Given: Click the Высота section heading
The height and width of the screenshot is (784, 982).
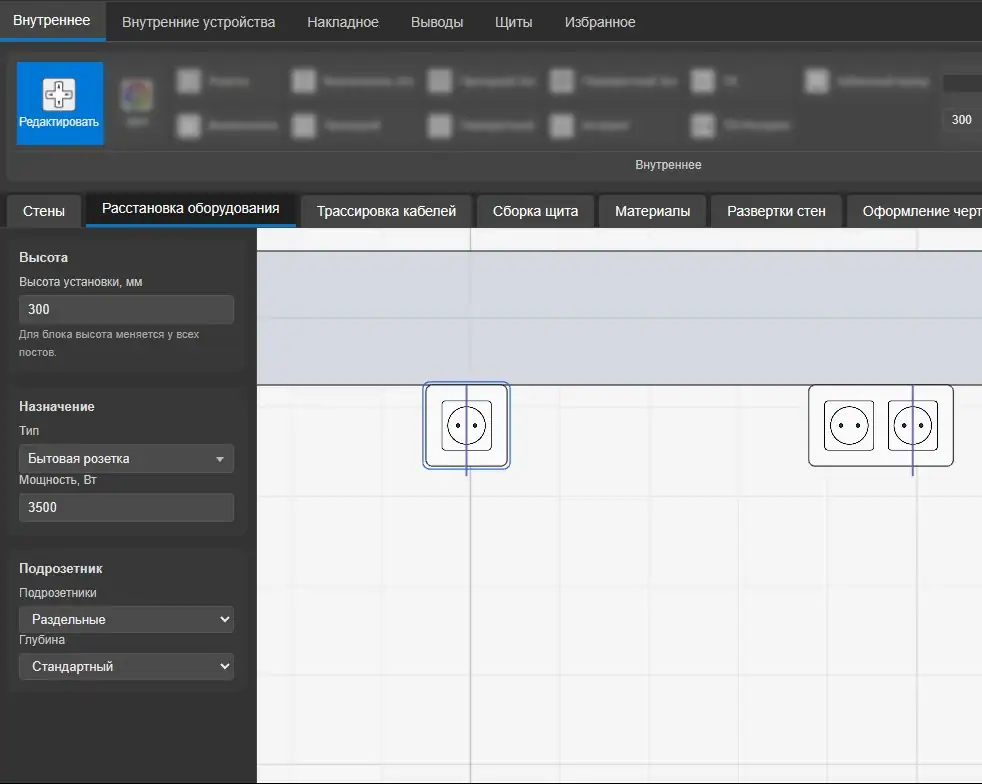Looking at the screenshot, I should click(43, 257).
